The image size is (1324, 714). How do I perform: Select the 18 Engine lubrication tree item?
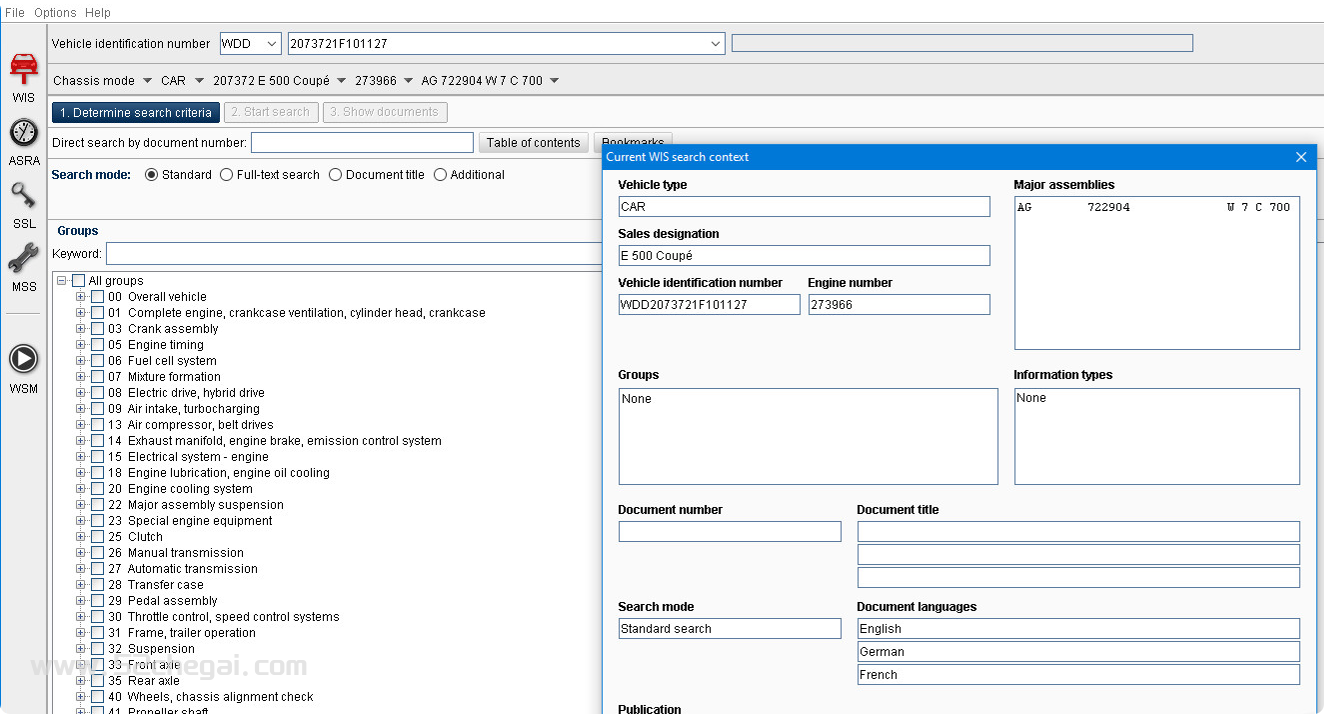point(219,473)
